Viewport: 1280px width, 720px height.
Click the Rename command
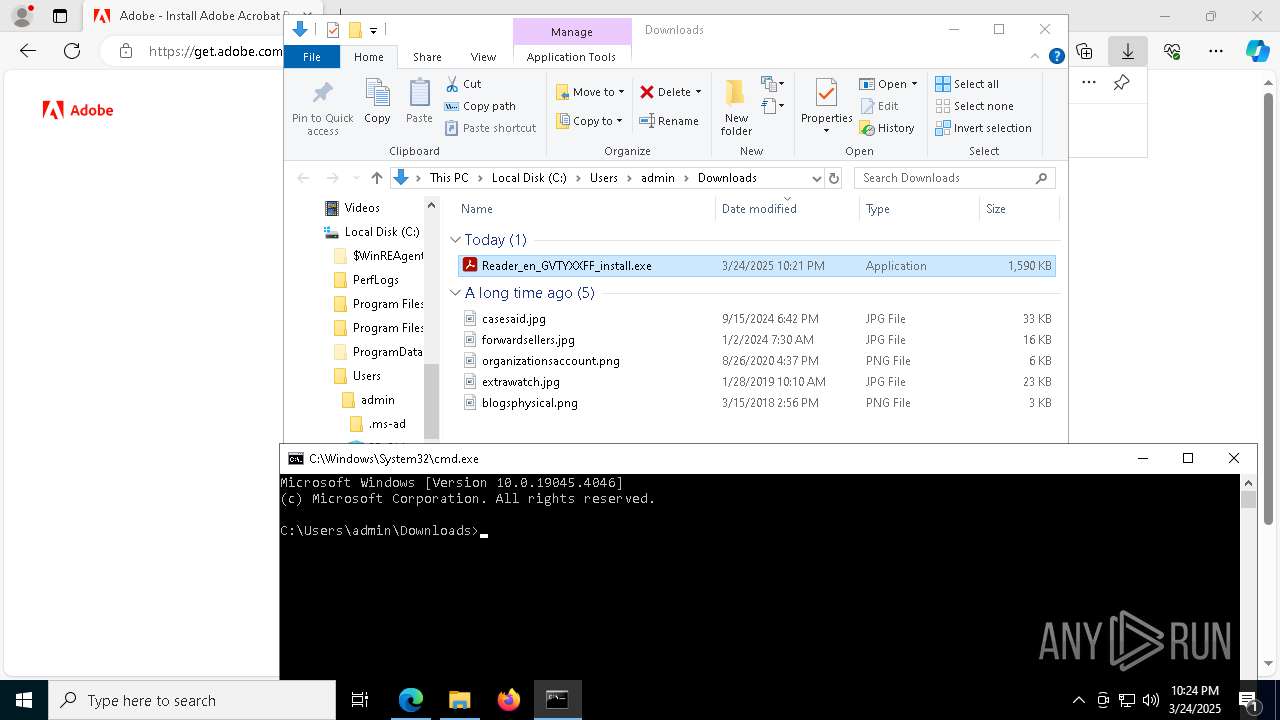click(669, 121)
